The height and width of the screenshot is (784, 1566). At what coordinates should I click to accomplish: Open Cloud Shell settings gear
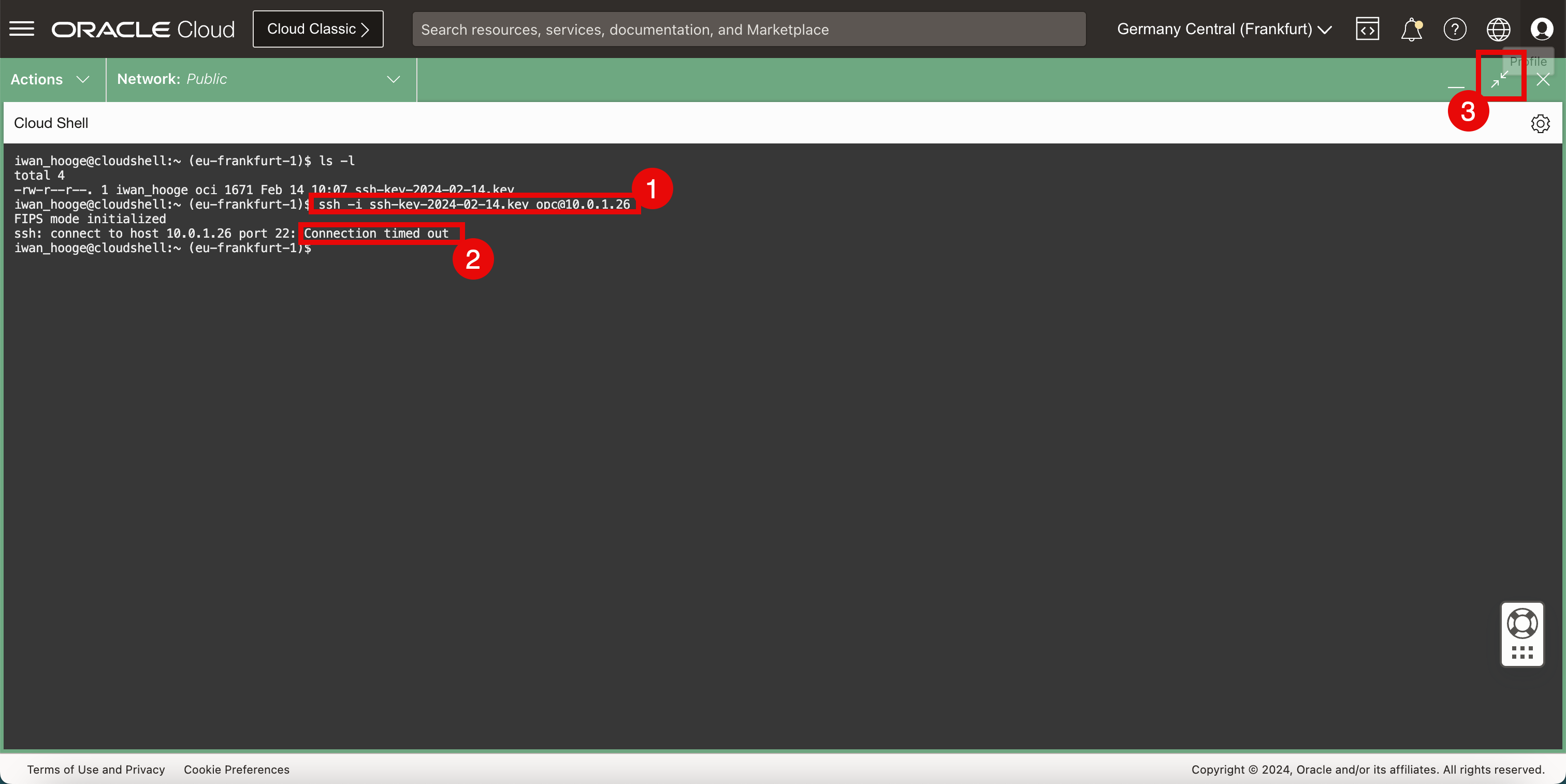(1540, 123)
